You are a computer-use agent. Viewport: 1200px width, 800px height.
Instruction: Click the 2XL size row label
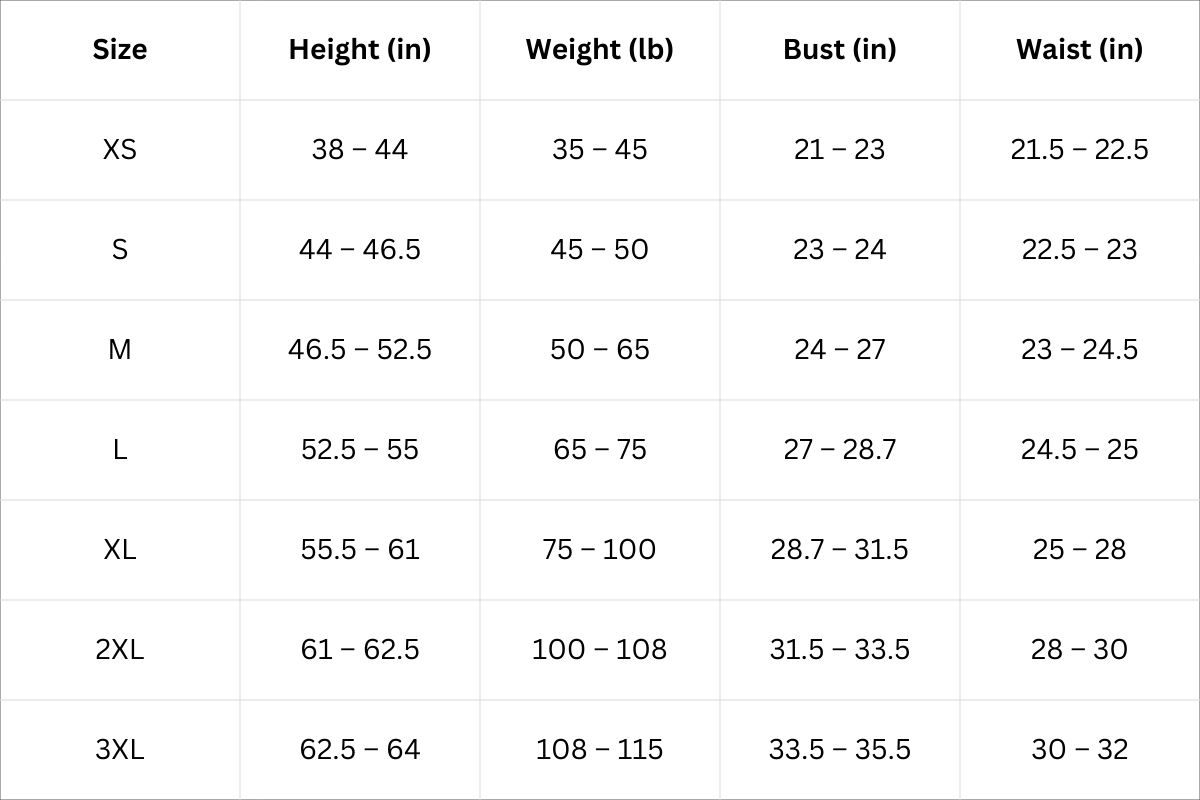[x=120, y=650]
